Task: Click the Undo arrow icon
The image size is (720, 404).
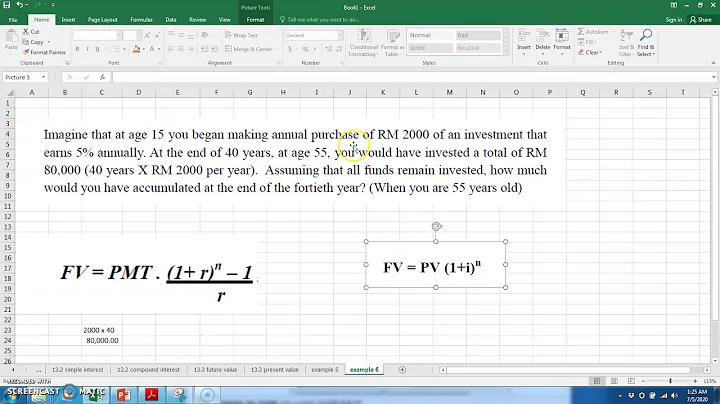Action: point(20,5)
